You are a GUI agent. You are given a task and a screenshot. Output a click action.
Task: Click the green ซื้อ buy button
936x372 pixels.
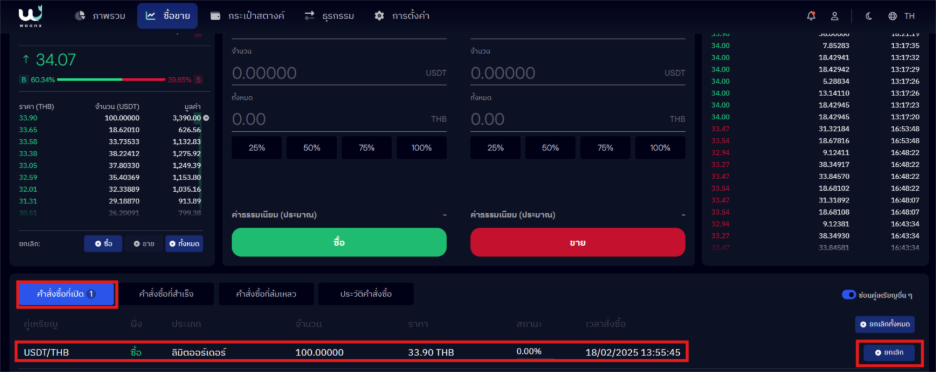click(x=339, y=242)
